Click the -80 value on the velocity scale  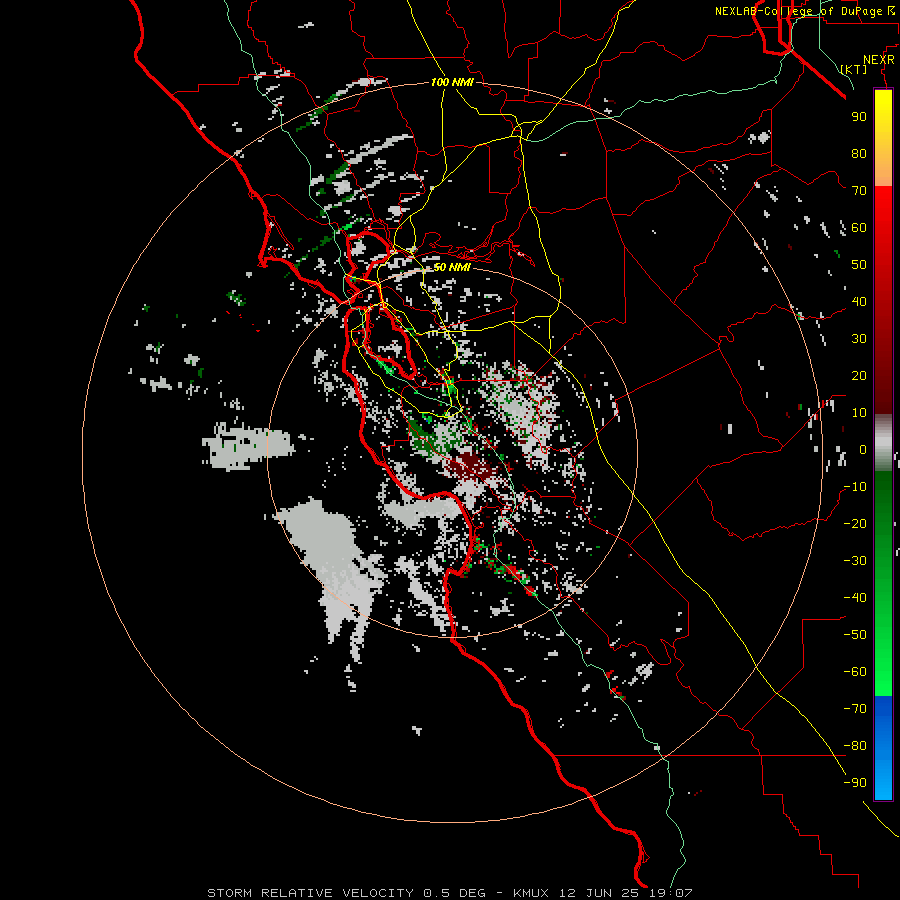coord(855,746)
